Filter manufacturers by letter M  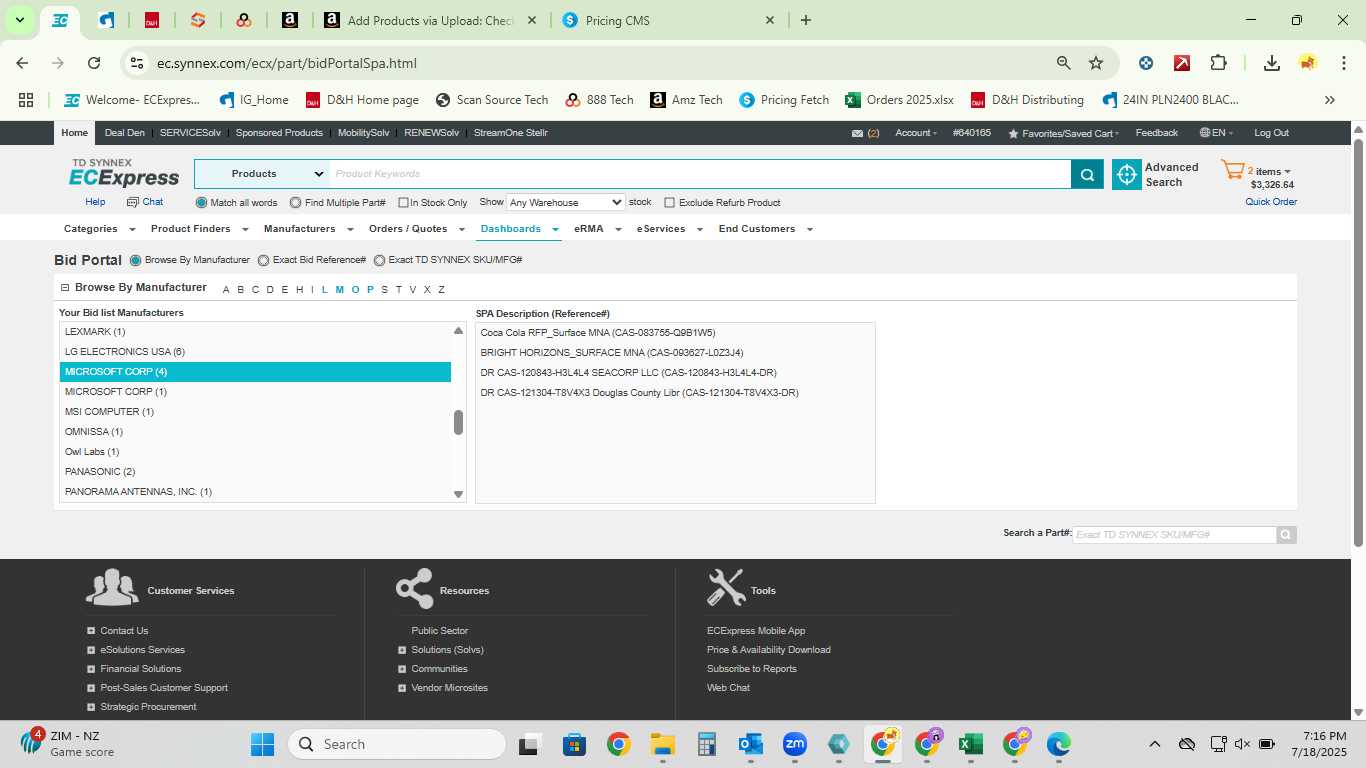click(340, 290)
